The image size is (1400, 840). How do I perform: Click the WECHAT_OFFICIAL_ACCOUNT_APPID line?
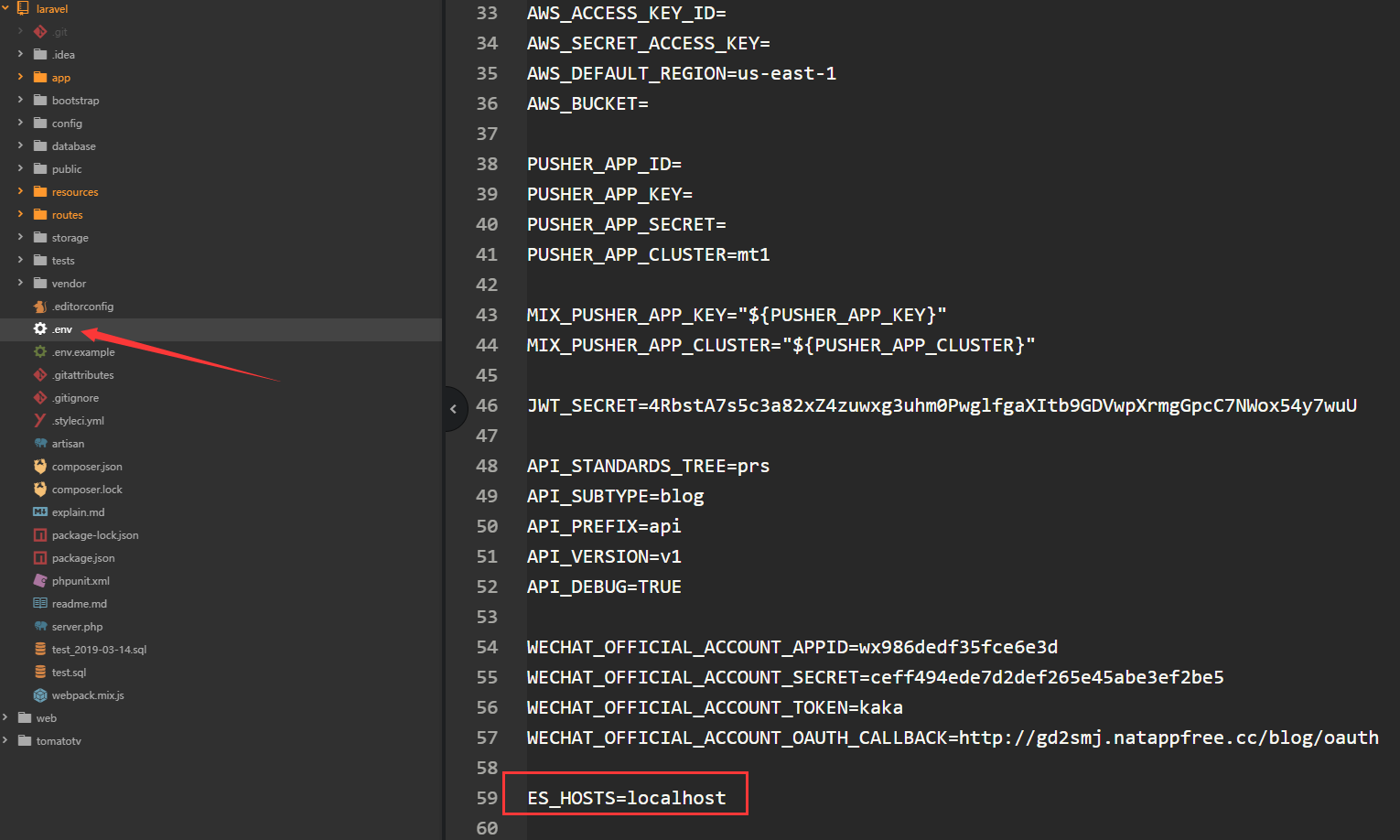coord(792,647)
